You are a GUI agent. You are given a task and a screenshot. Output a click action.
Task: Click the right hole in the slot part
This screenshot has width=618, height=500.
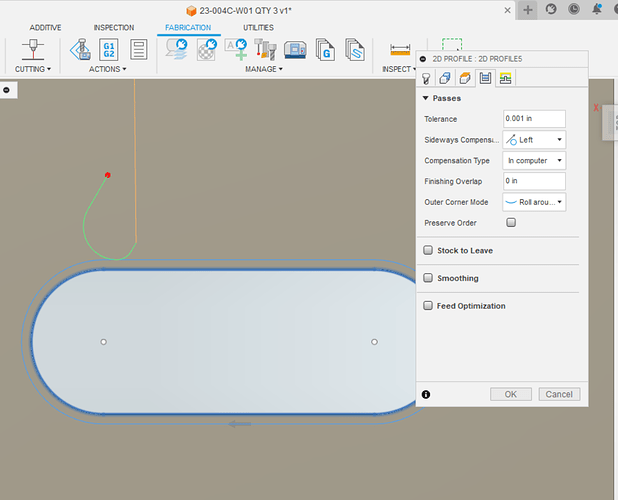[x=374, y=342]
